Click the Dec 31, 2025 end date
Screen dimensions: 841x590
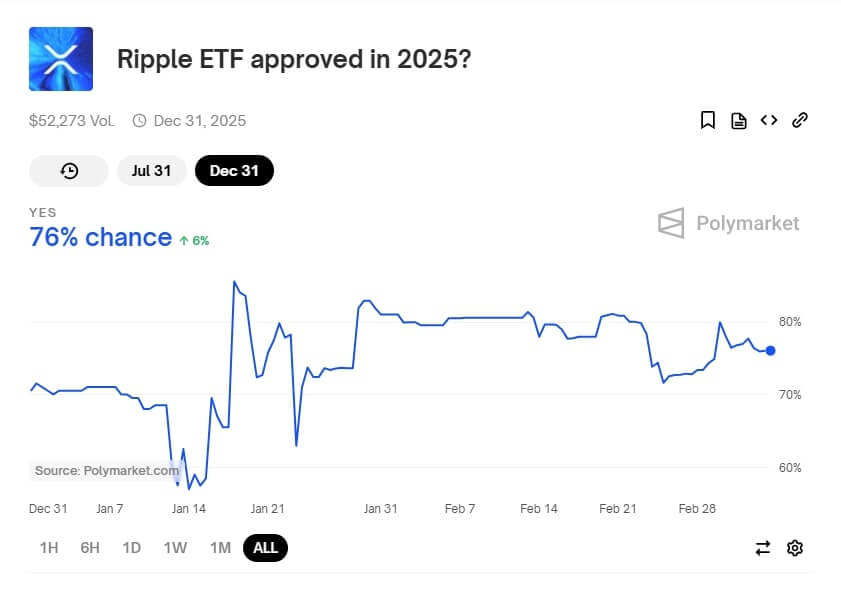pos(199,121)
